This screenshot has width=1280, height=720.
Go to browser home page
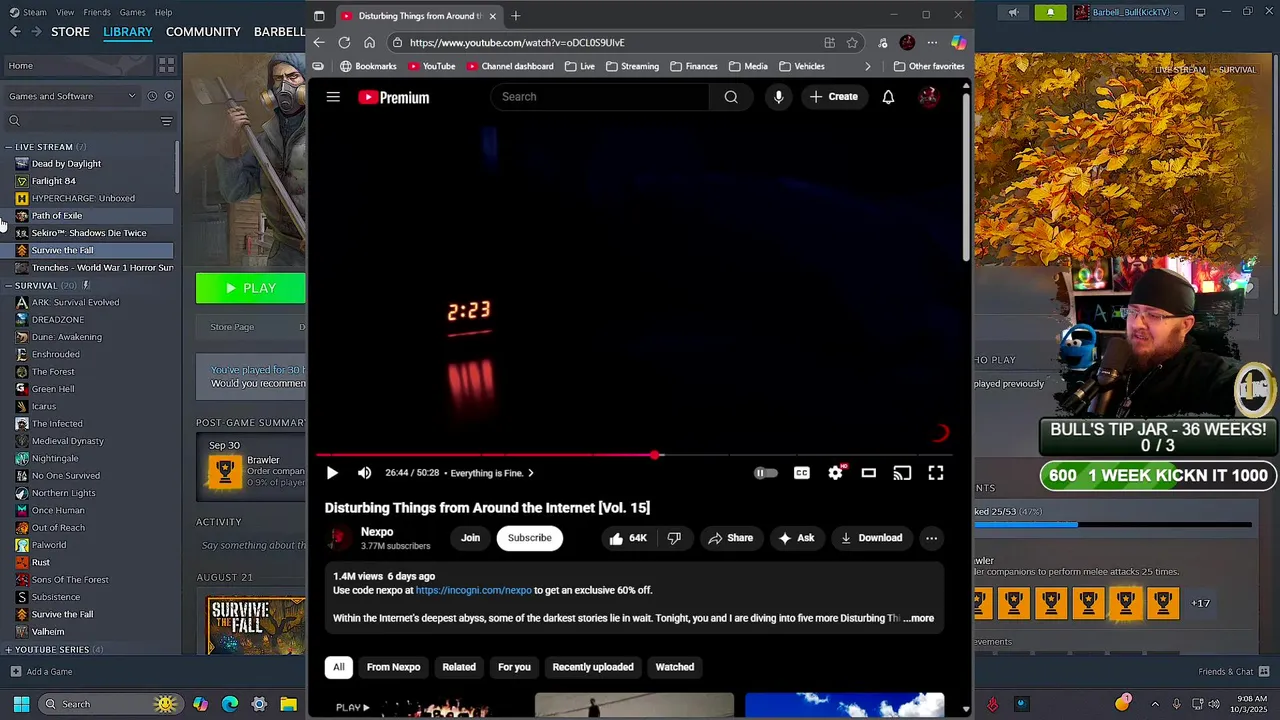click(369, 42)
